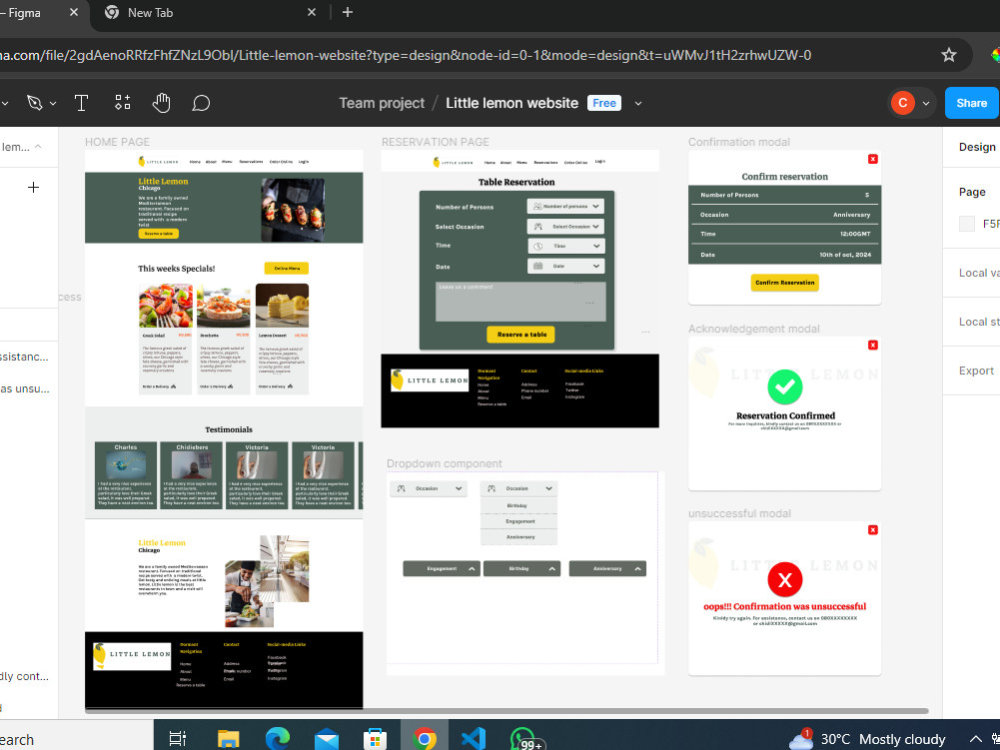Click the expanded Engagement dropdown variant
1000x750 pixels.
[x=441, y=568]
